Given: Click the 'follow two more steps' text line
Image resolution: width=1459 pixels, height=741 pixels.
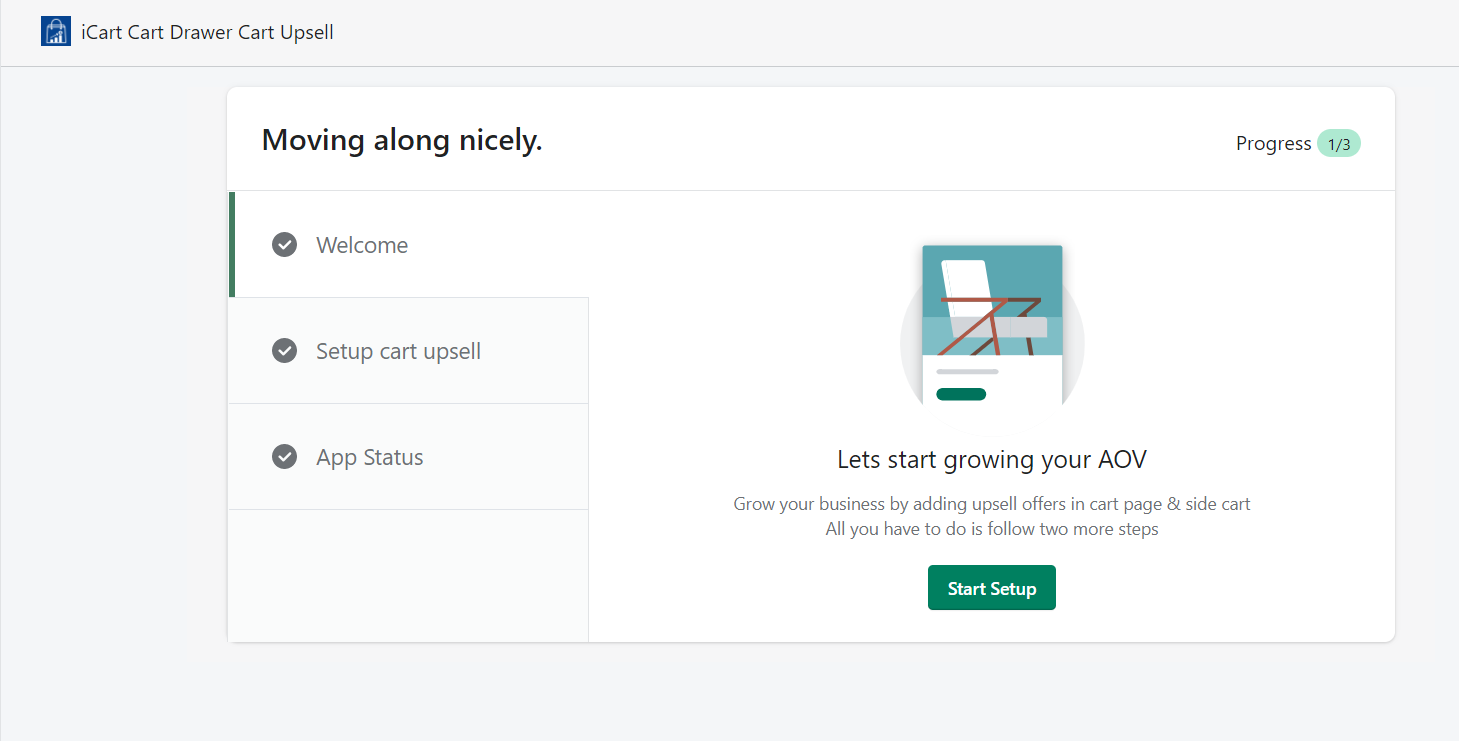Looking at the screenshot, I should pyautogui.click(x=992, y=529).
